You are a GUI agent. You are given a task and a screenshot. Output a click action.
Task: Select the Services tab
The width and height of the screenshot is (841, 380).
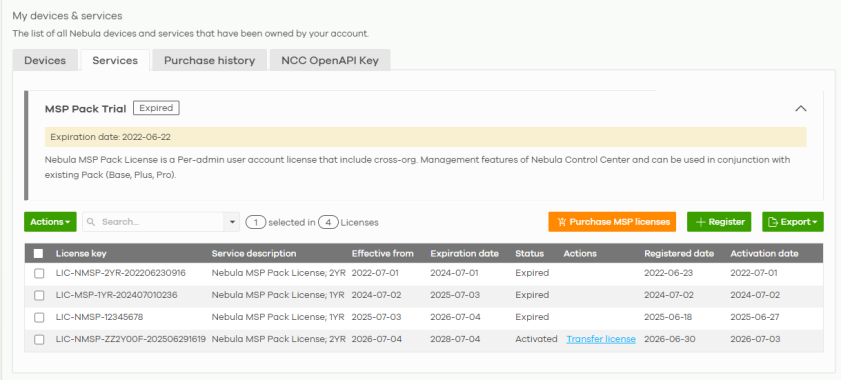(115, 60)
